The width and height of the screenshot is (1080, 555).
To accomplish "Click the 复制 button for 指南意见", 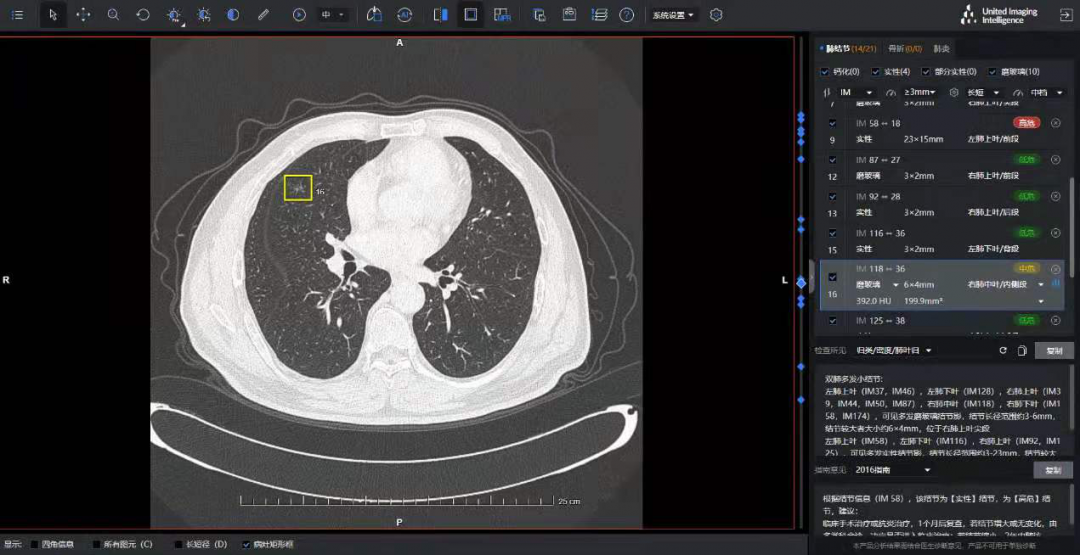I will (x=1053, y=470).
